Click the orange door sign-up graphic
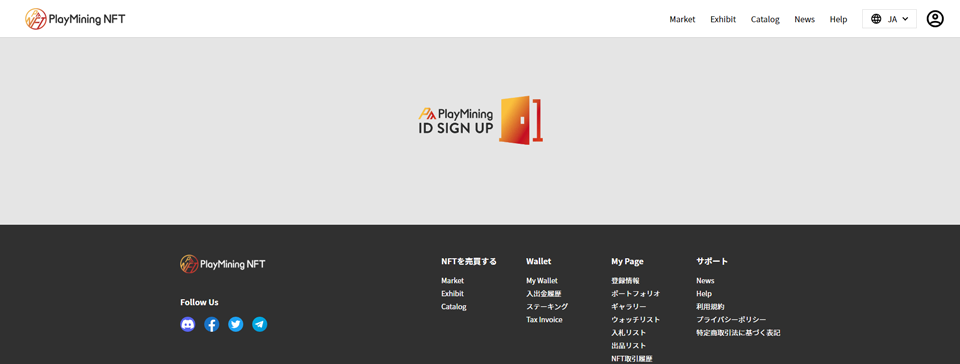 pyautogui.click(x=522, y=120)
